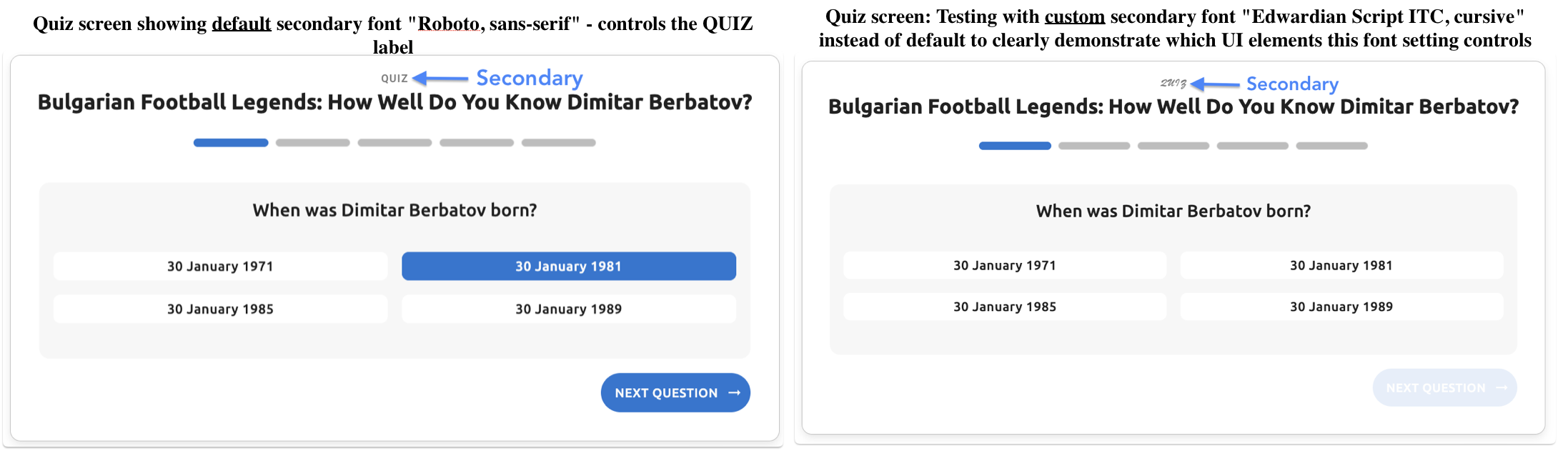The image size is (1568, 456).
Task: Select the highlighted blue 30 January 1981 answer
Action: 568,267
